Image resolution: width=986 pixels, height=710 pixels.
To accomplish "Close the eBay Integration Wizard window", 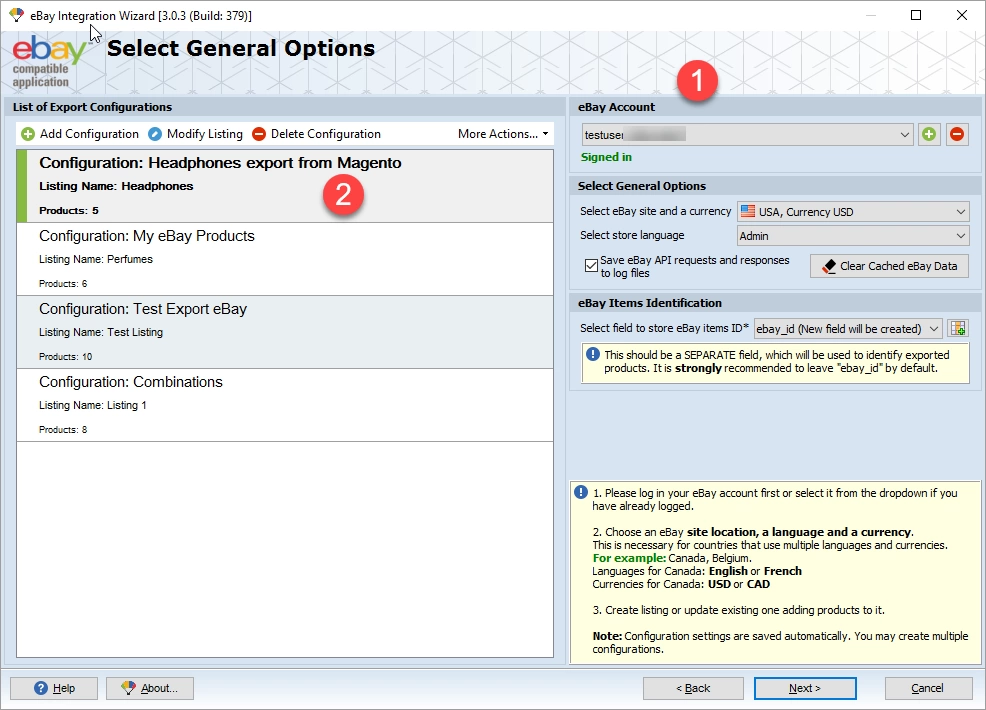I will tap(961, 15).
